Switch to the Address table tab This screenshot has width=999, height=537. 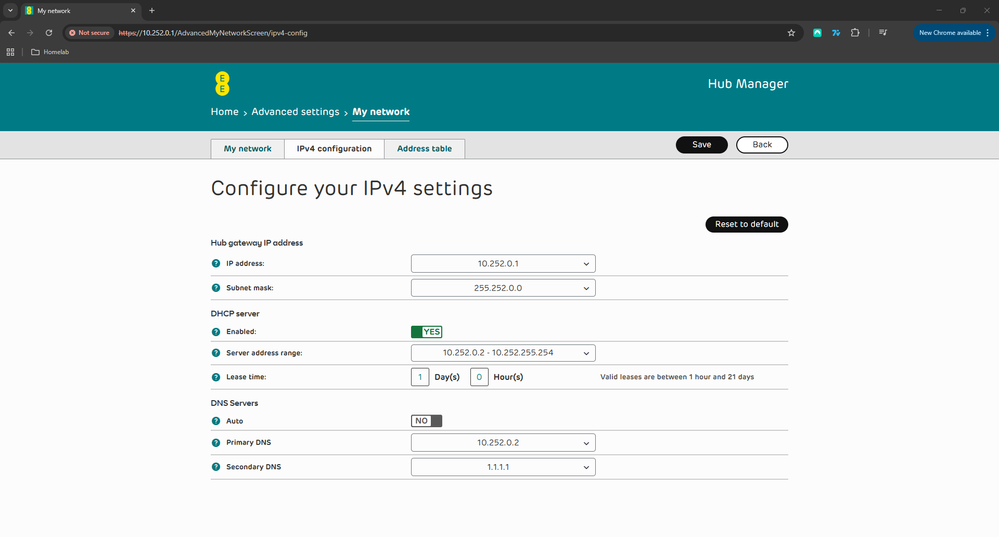coord(424,149)
